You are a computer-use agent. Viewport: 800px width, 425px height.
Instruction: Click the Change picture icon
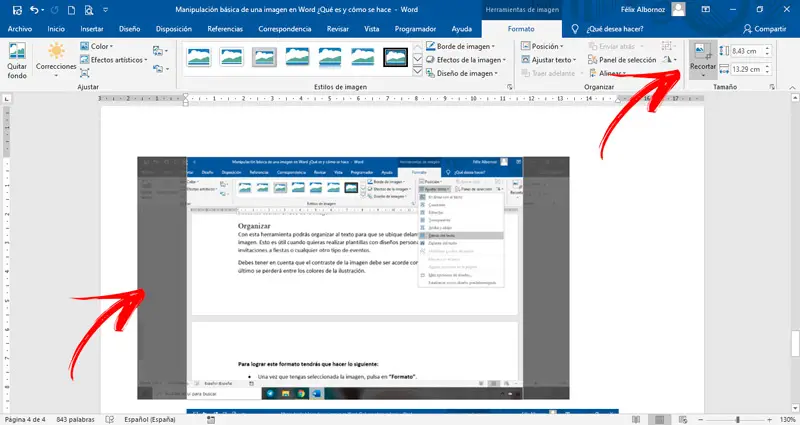coord(160,51)
